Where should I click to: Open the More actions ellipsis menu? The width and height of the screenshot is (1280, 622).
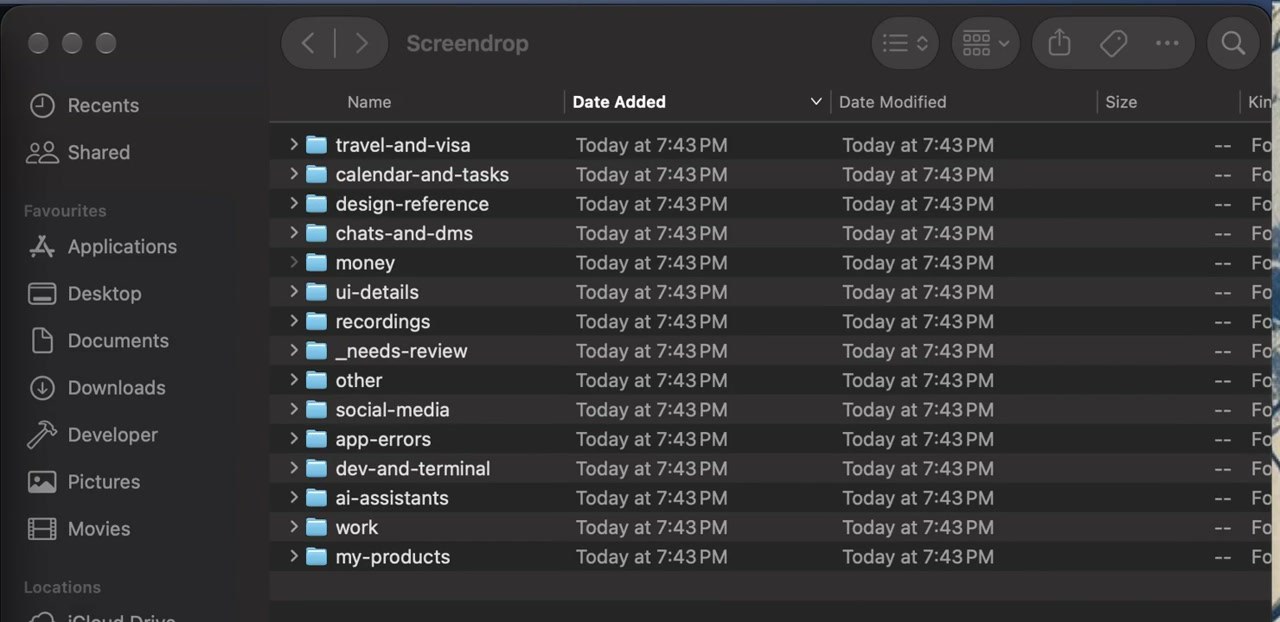[x=1167, y=43]
